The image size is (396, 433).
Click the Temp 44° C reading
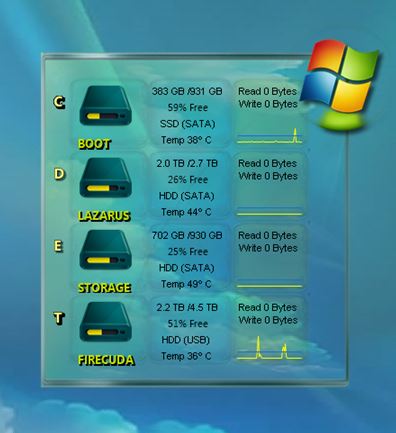pos(186,212)
